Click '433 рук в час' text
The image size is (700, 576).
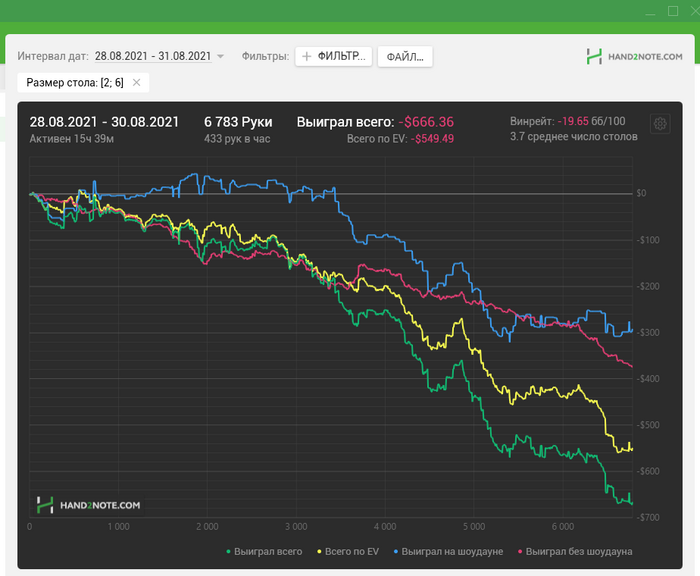pos(237,139)
